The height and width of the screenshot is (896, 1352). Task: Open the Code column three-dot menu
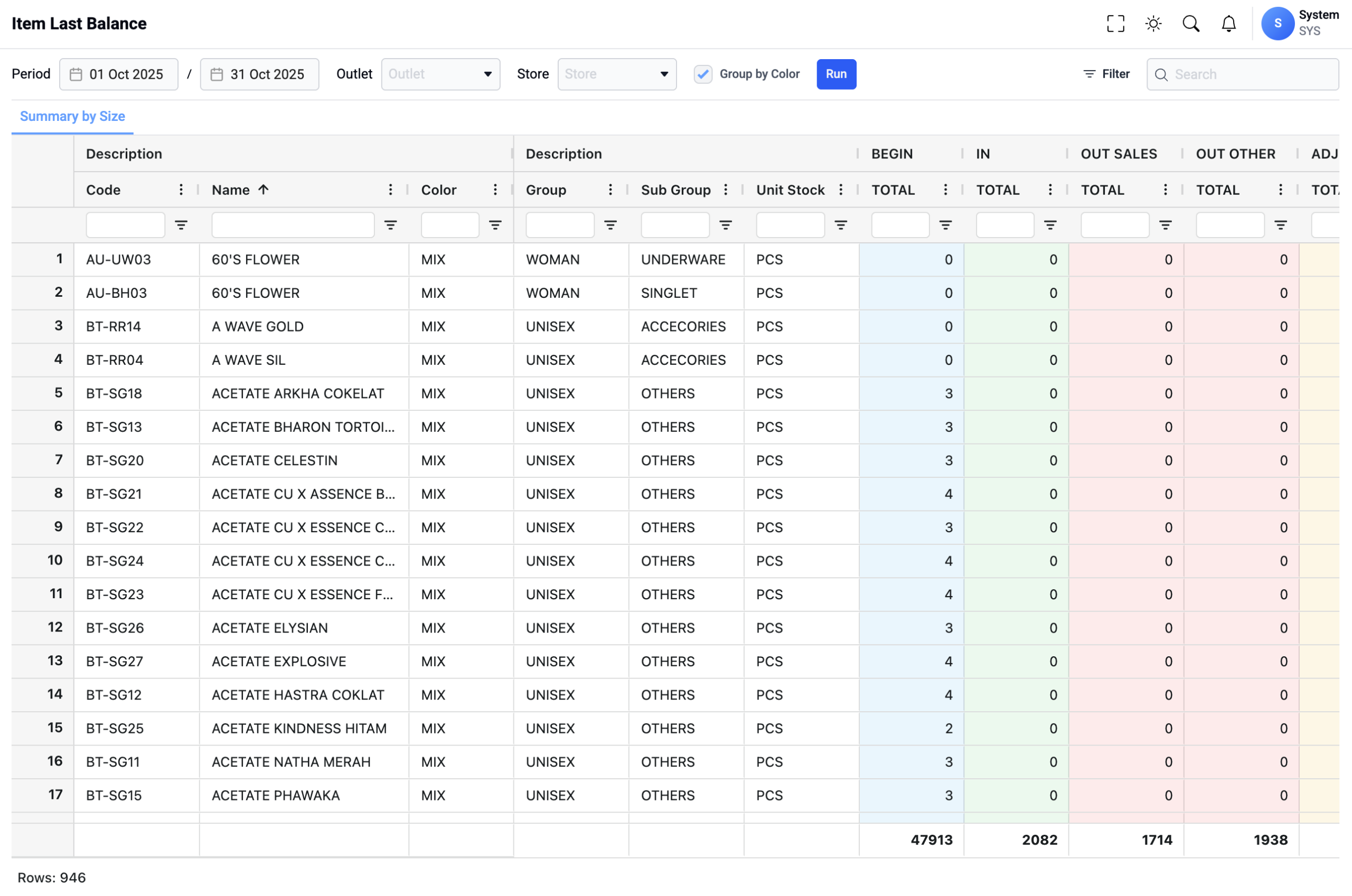click(x=181, y=190)
